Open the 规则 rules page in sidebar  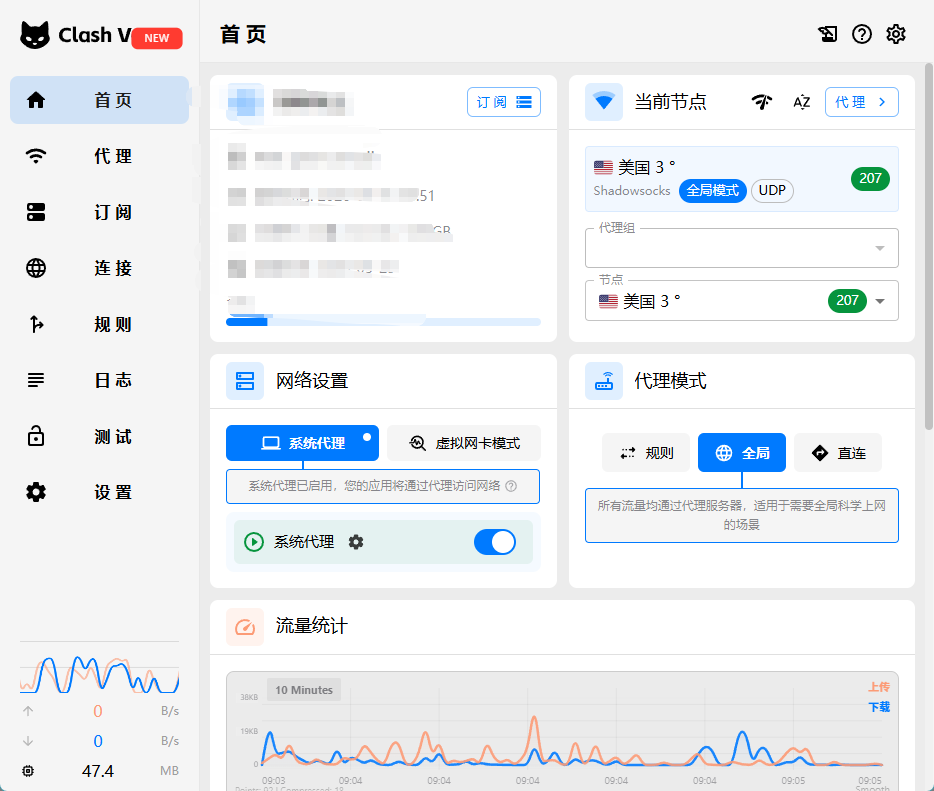(99, 324)
